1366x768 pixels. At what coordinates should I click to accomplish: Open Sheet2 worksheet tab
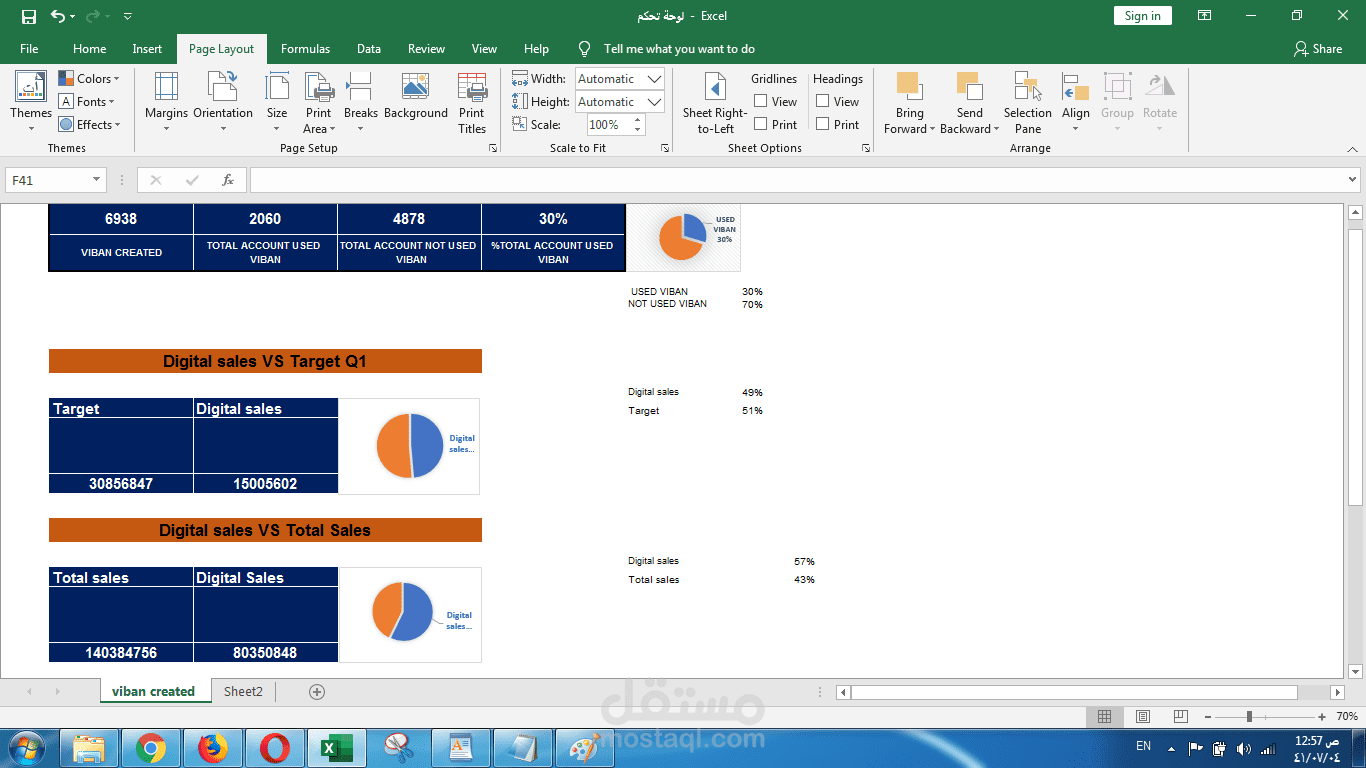243,691
